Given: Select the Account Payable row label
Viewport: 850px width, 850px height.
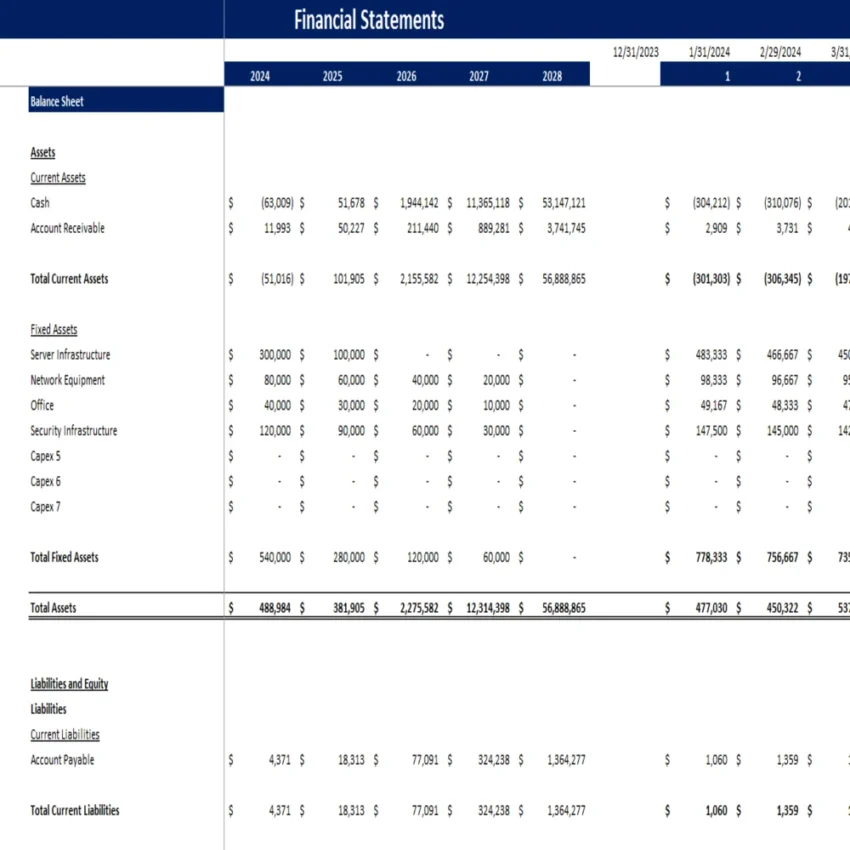Looking at the screenshot, I should coord(63,759).
